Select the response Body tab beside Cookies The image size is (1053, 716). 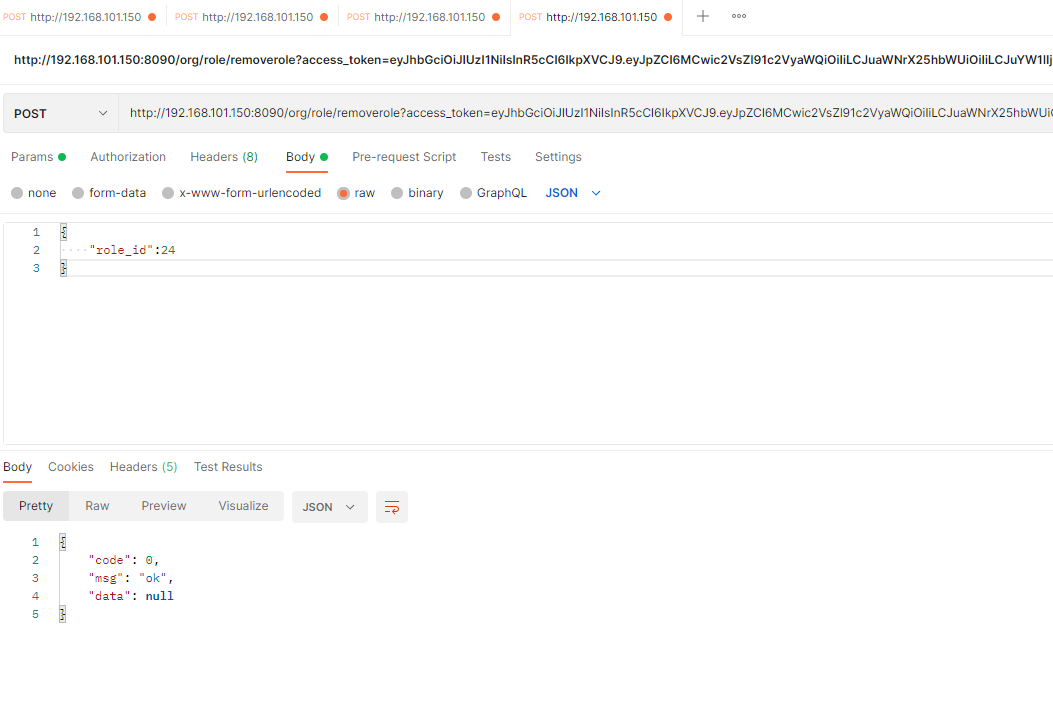17,467
